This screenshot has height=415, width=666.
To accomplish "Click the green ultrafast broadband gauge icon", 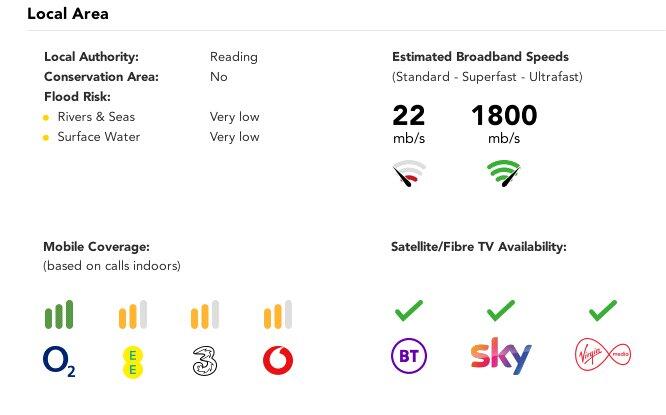I will pyautogui.click(x=503, y=175).
